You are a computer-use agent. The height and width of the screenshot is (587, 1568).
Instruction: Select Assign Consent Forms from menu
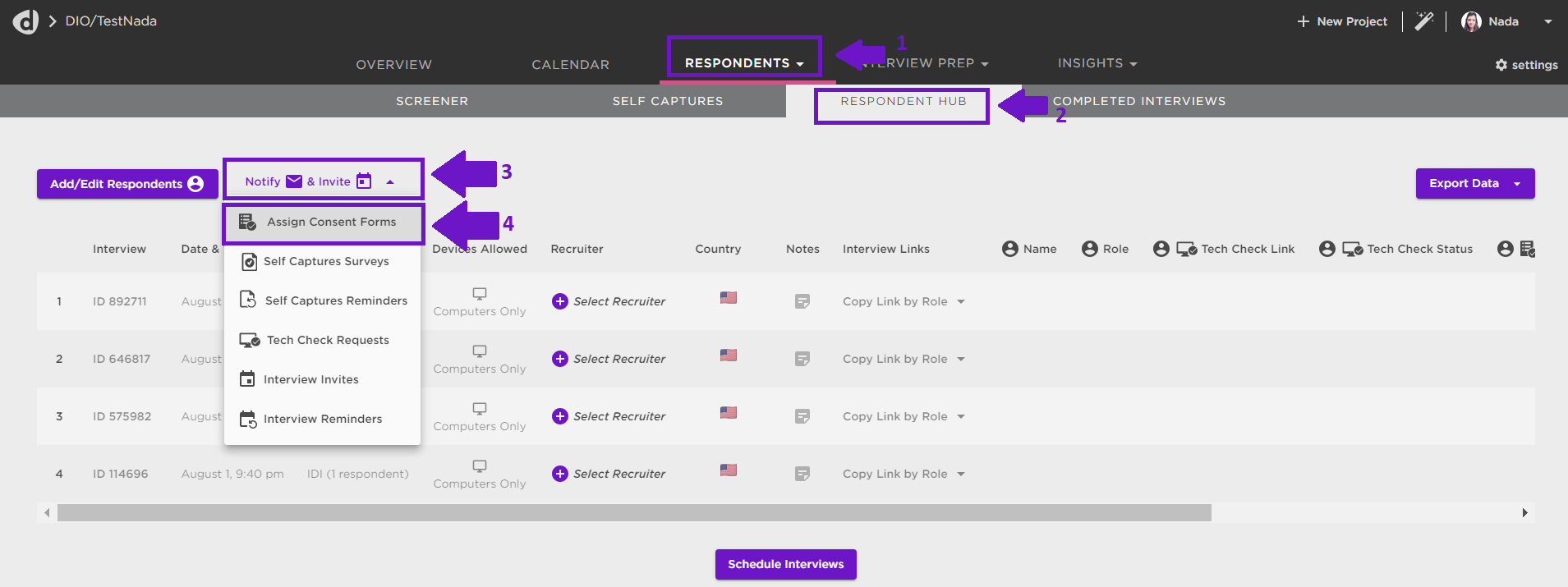pos(331,222)
